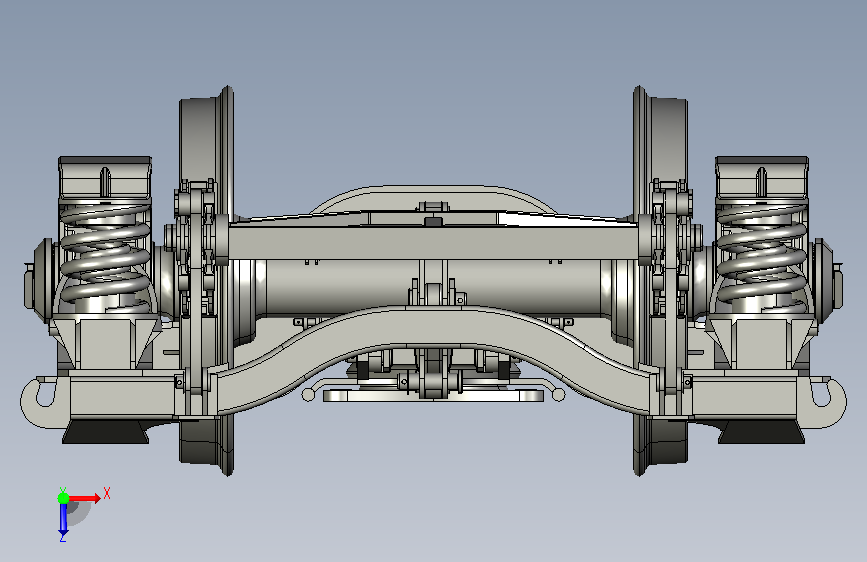The image size is (867, 562).
Task: Click the "Z" label on the triad
Action: tap(62, 537)
